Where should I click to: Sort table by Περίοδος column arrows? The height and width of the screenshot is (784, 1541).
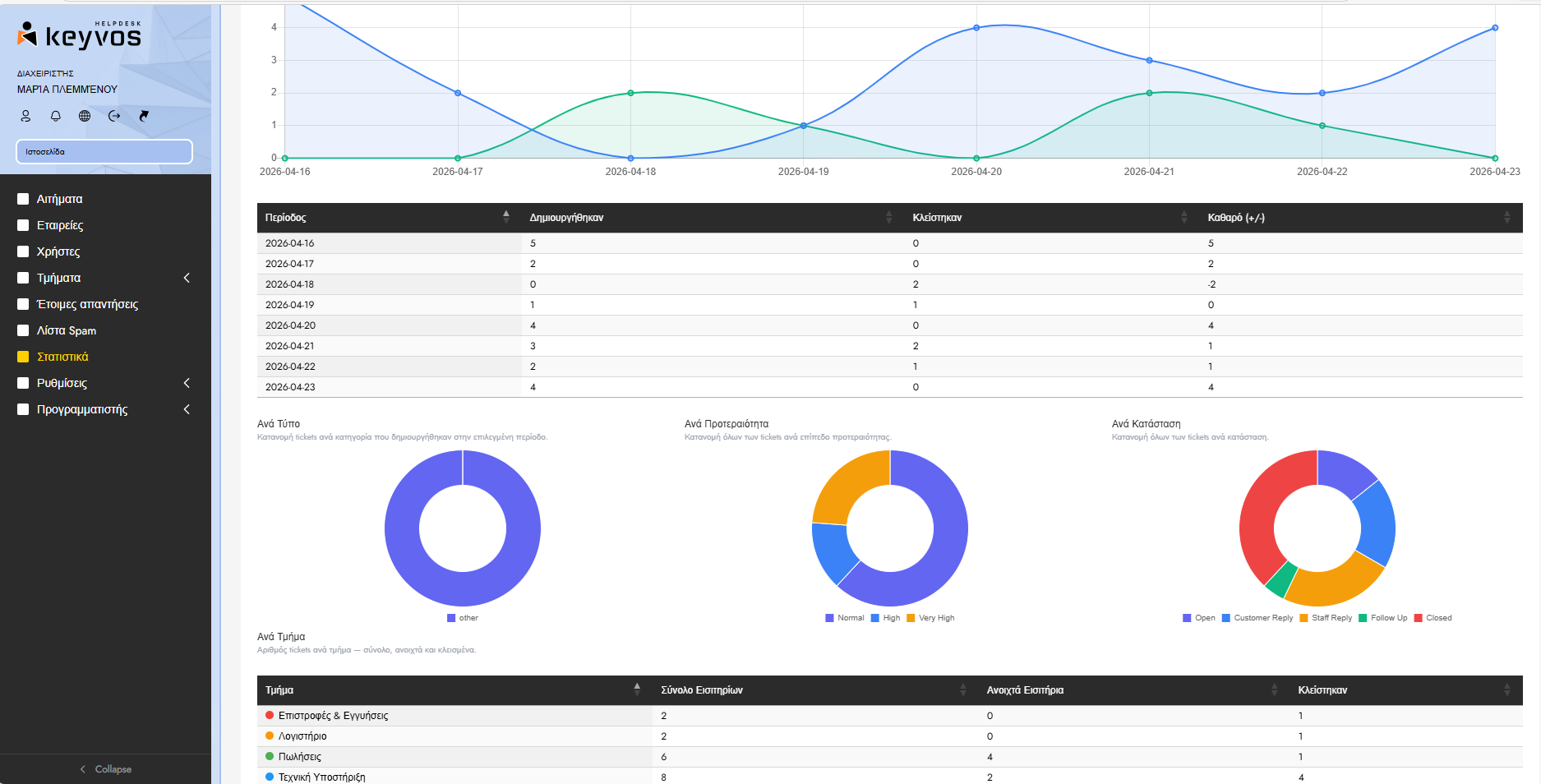506,217
